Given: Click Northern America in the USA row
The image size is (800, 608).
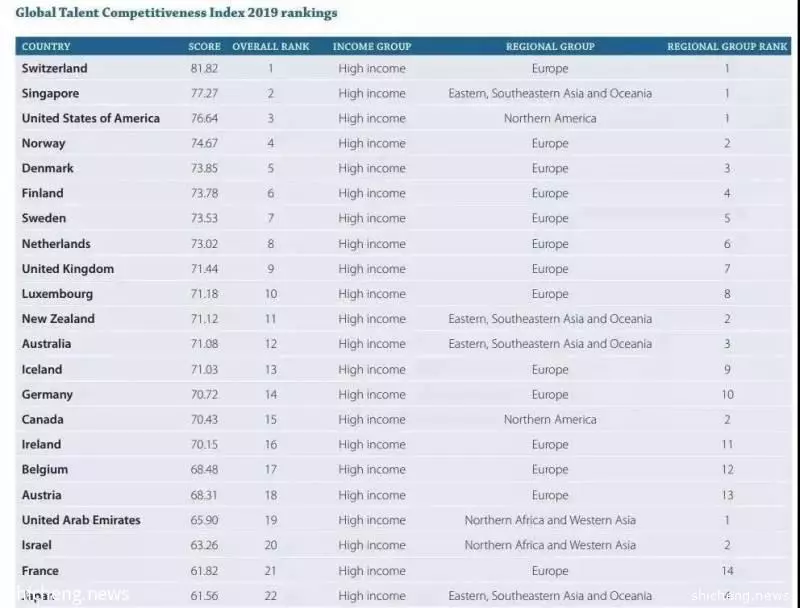Looking at the screenshot, I should point(550,118).
